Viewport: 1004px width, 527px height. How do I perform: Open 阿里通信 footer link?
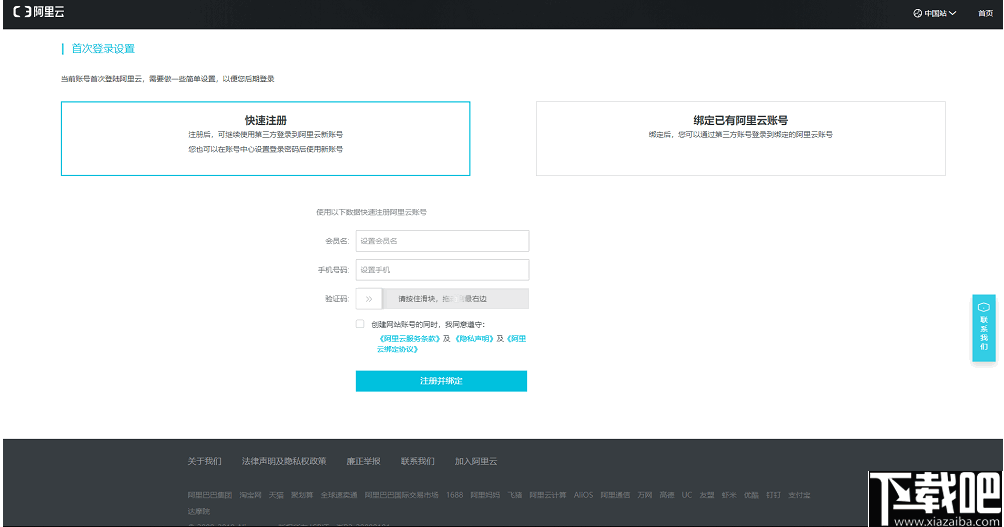615,495
